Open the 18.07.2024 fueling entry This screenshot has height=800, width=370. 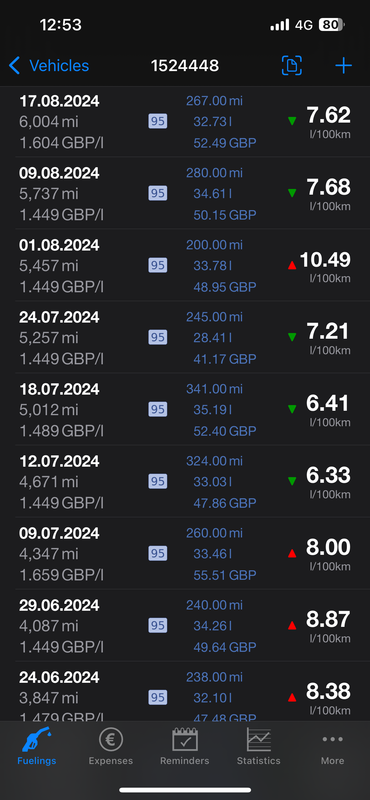click(185, 409)
